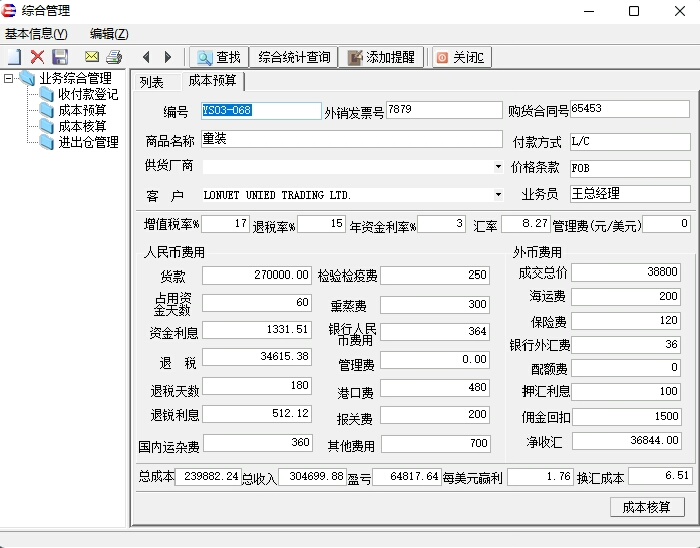The image size is (700, 548).
Task: Open the 基本信息 menu
Action: (36, 34)
